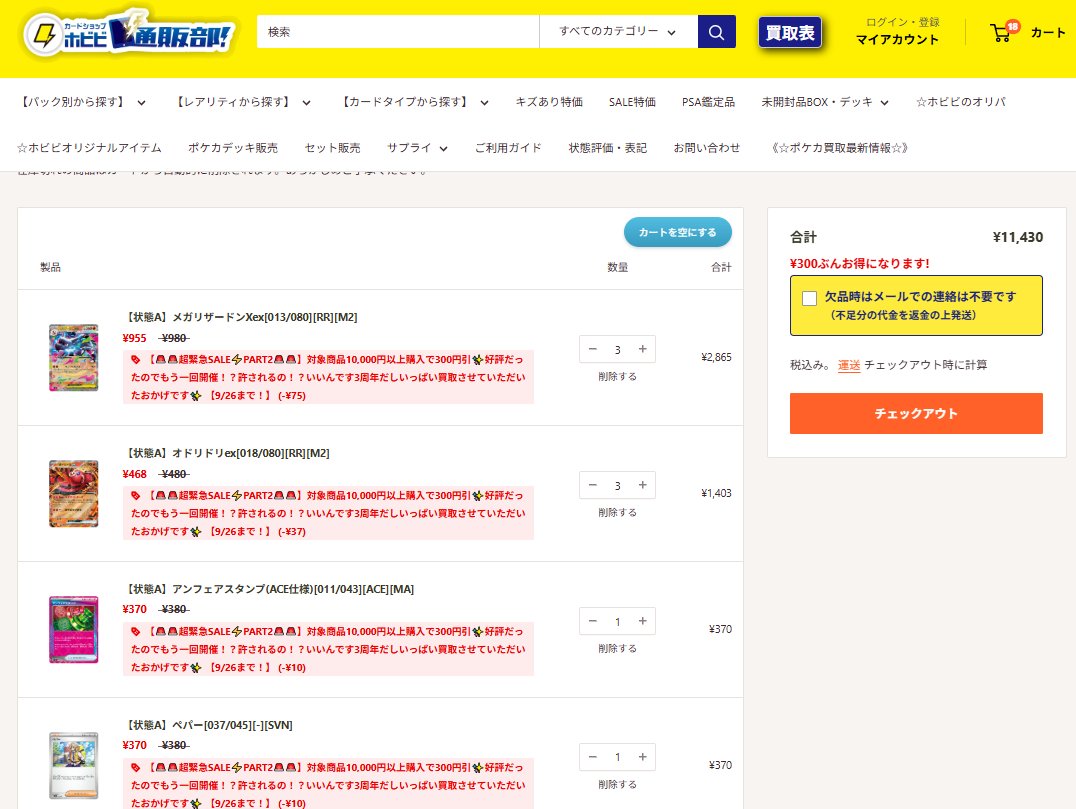Remove アンフェアスタンプ via 削除する
The width and height of the screenshot is (1076, 809).
pos(618,648)
